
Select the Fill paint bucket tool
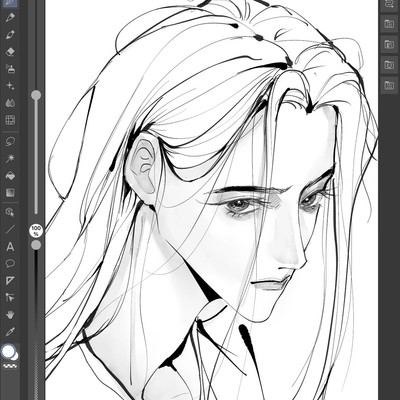(10, 176)
